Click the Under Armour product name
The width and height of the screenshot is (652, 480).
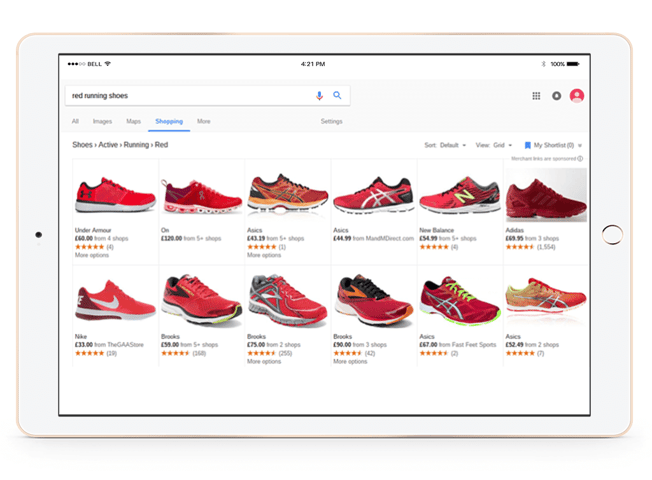[93, 230]
